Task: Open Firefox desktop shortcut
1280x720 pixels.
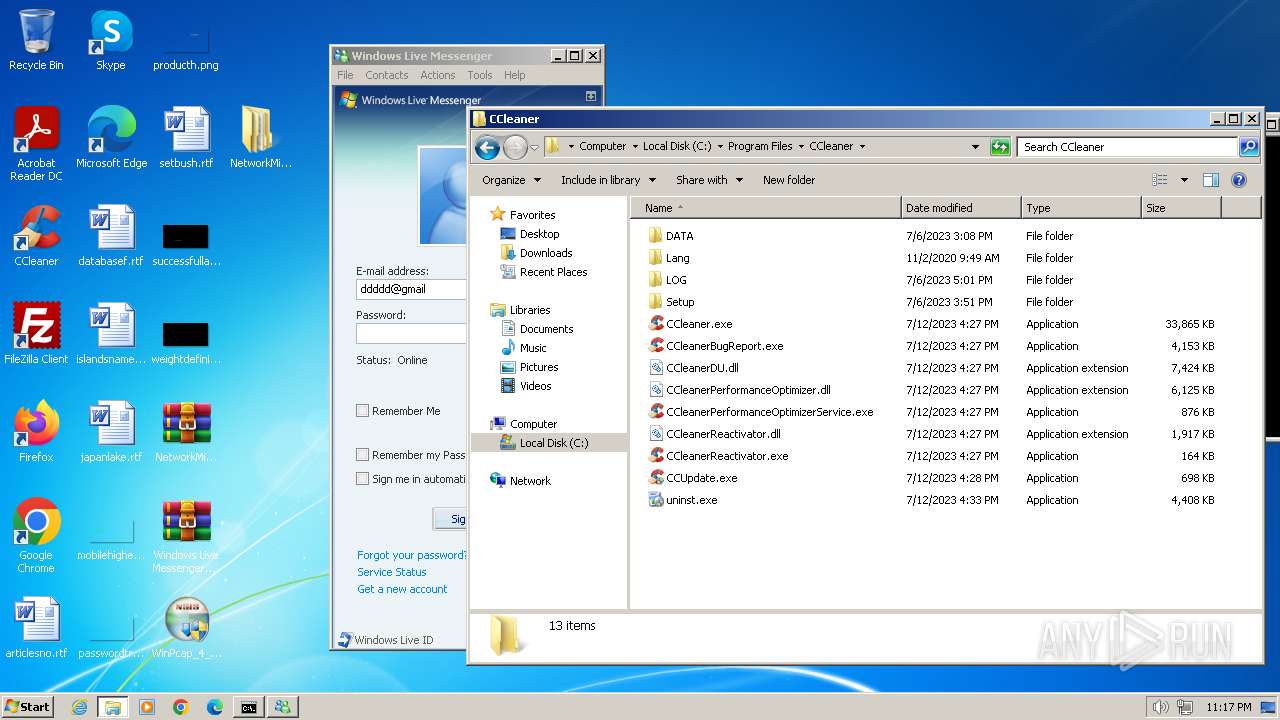Action: [x=36, y=431]
